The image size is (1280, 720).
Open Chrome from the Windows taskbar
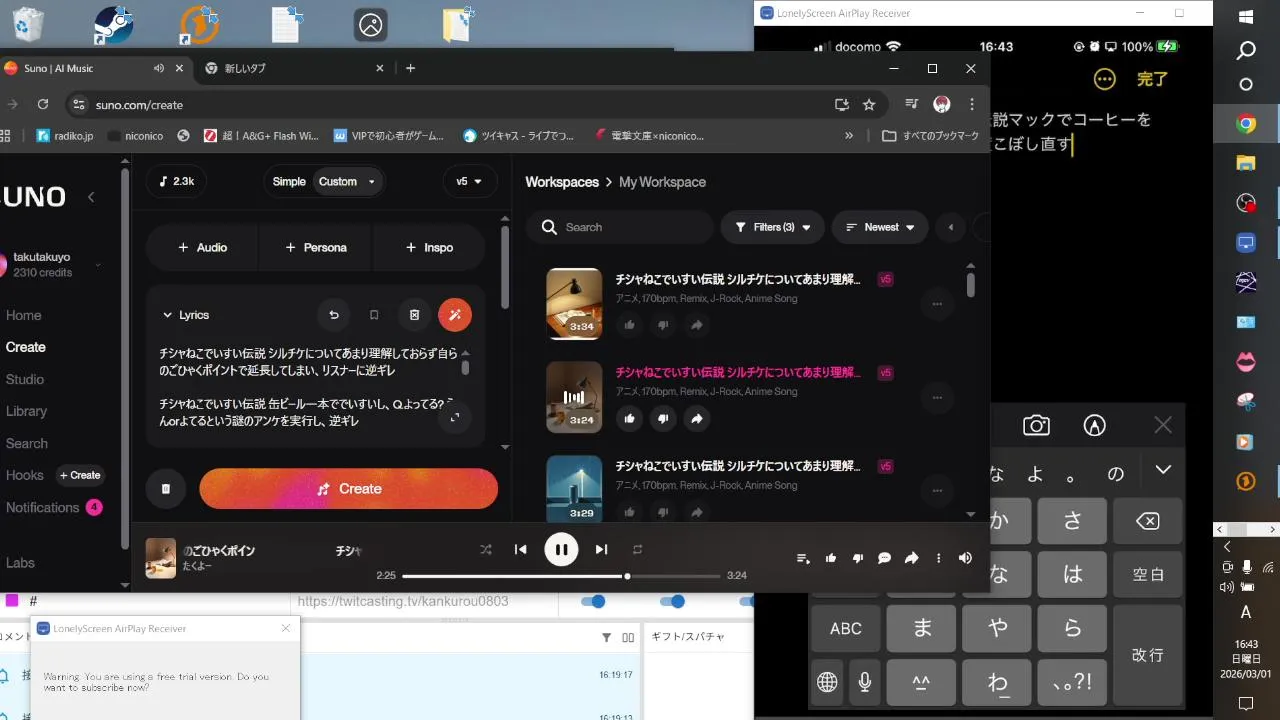coord(1246,124)
